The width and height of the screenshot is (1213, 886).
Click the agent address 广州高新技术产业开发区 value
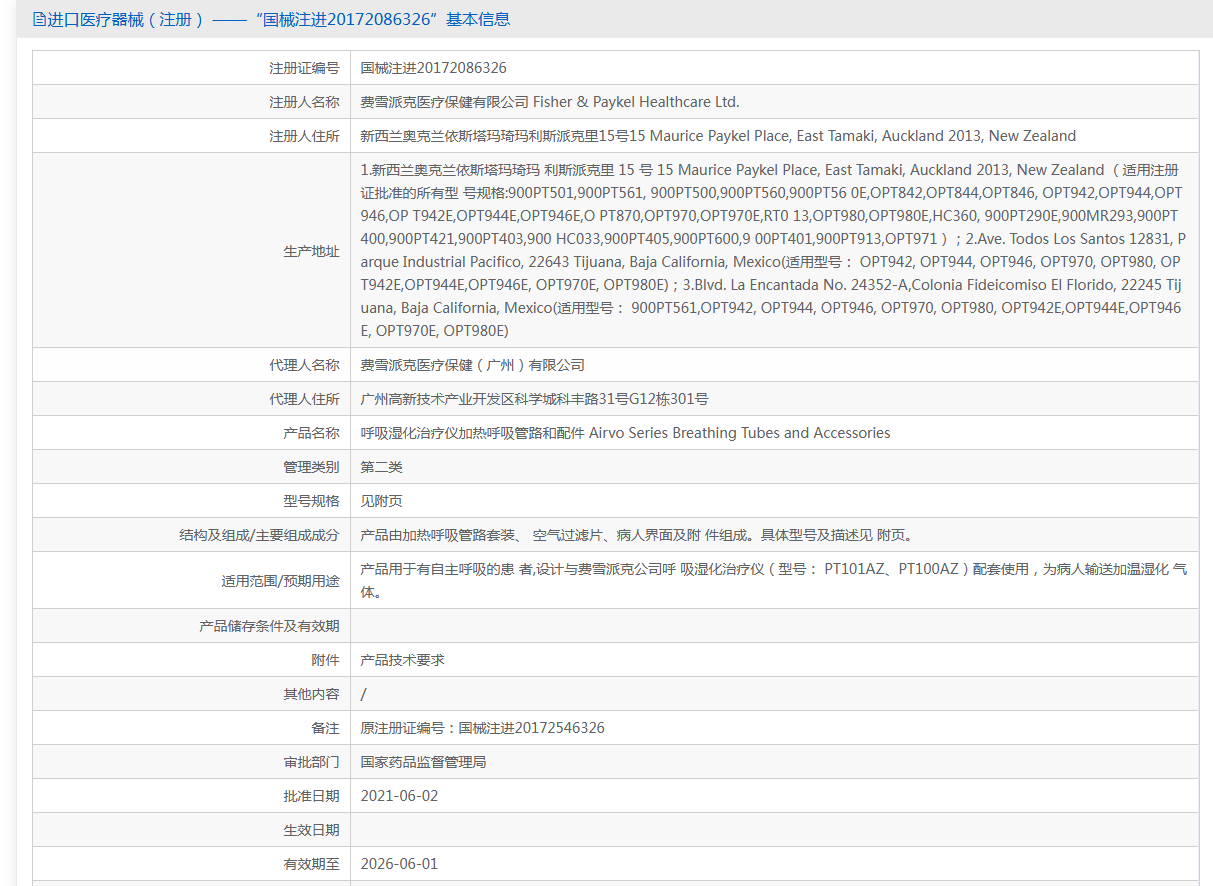(534, 399)
